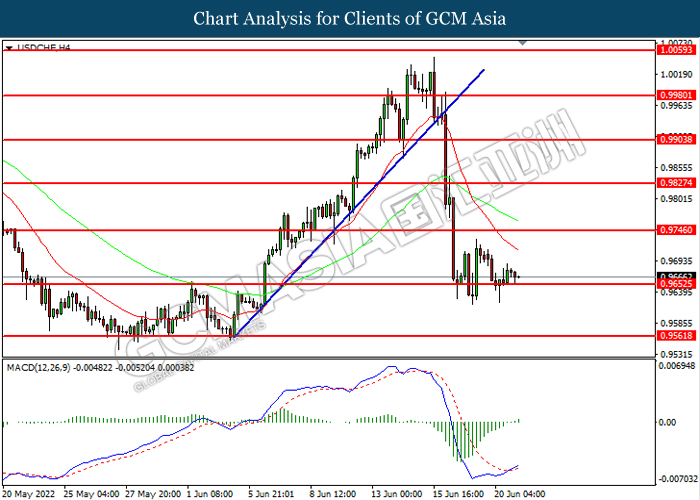
Task: Select the 0.95618 support price label
Action: point(677,336)
